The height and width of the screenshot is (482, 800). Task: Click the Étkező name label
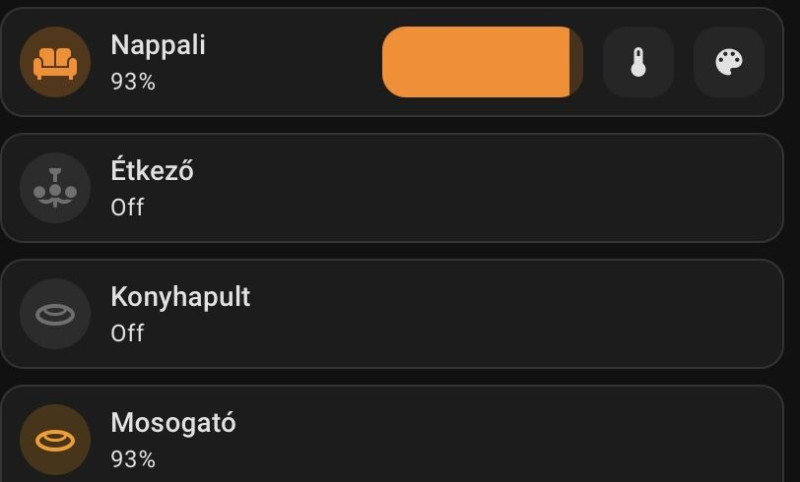151,171
